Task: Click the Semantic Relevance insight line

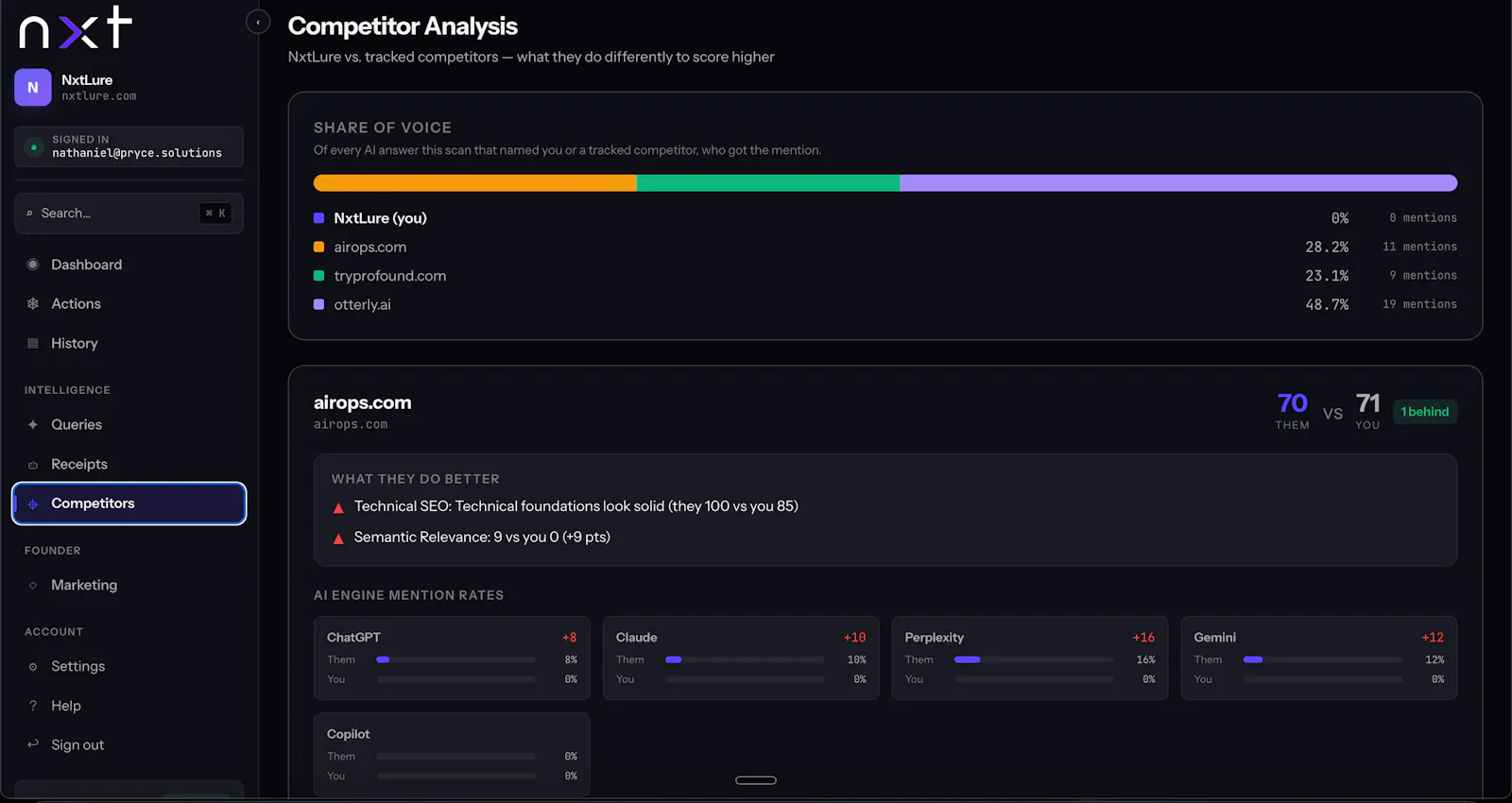Action: 482,537
